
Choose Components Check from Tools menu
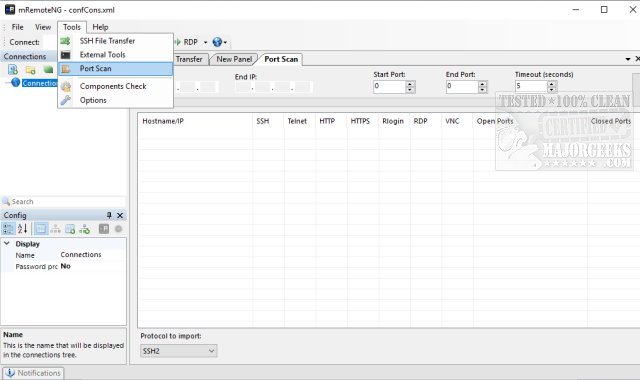point(116,87)
